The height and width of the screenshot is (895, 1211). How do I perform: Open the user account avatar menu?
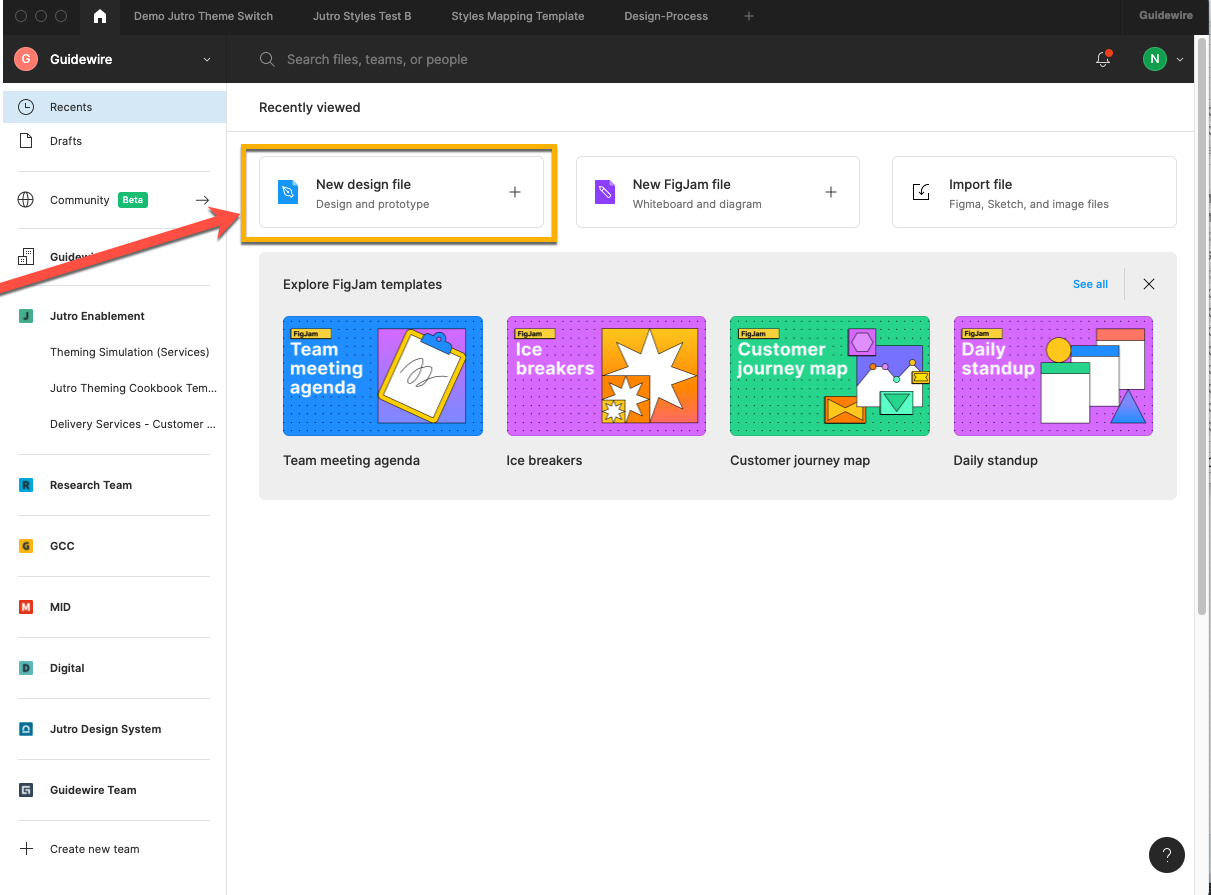[x=1164, y=59]
